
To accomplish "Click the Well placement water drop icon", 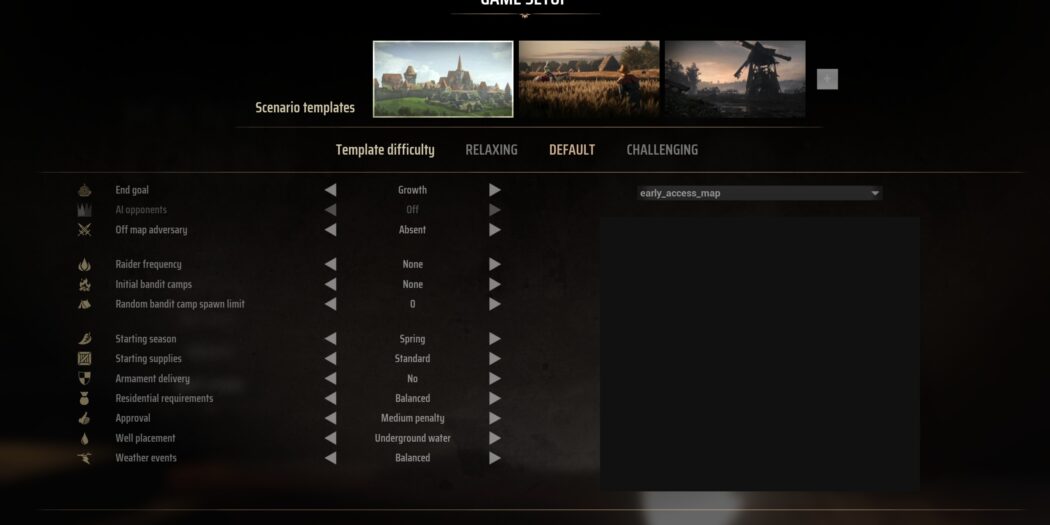I will (85, 438).
